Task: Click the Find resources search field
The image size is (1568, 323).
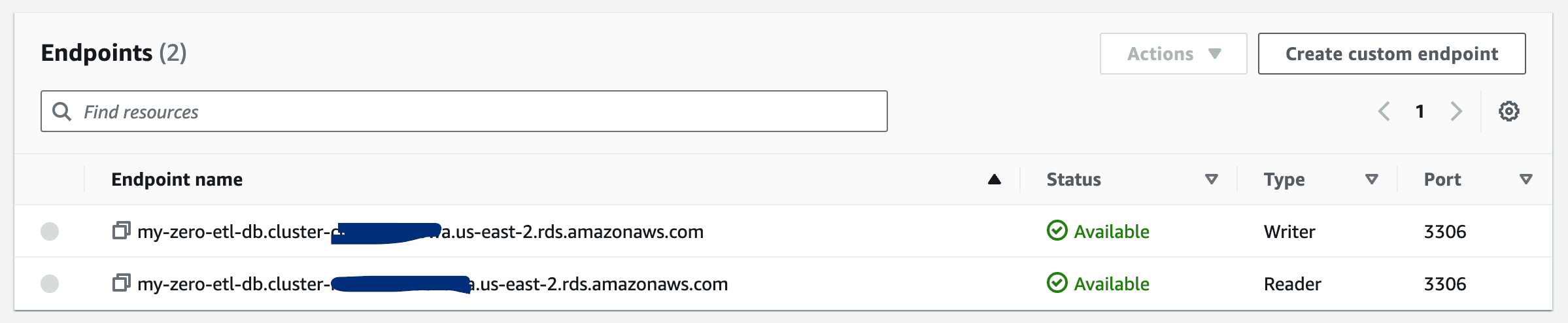Action: click(464, 111)
